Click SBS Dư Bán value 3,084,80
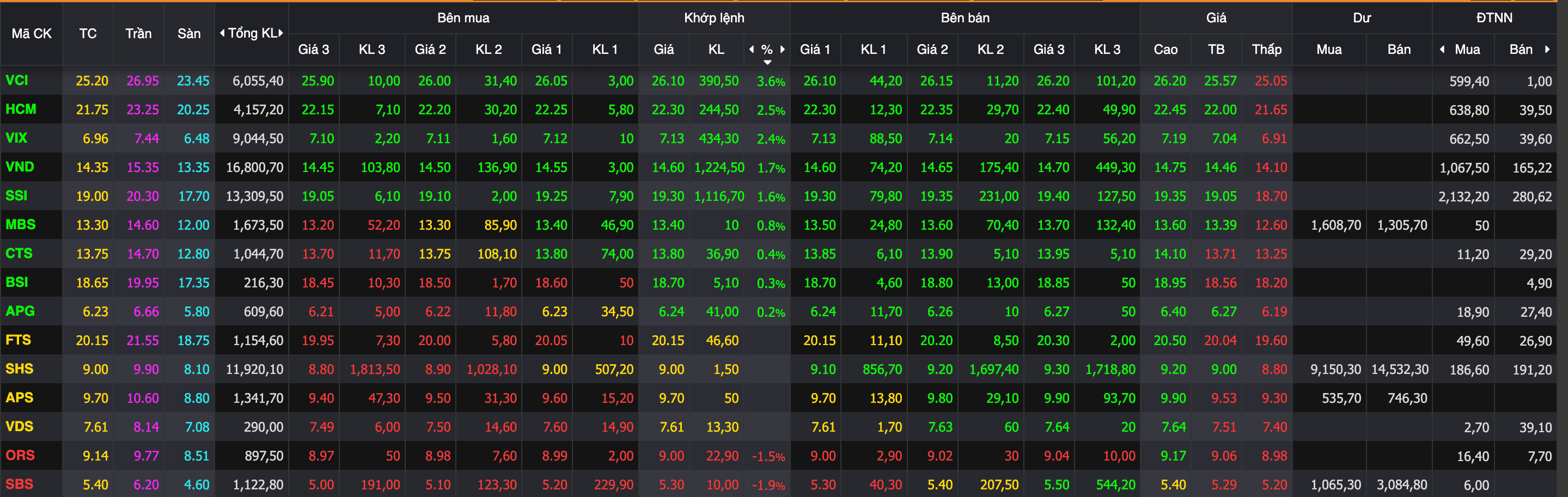Screen dimensions: 1568x497 pyautogui.click(x=1402, y=485)
